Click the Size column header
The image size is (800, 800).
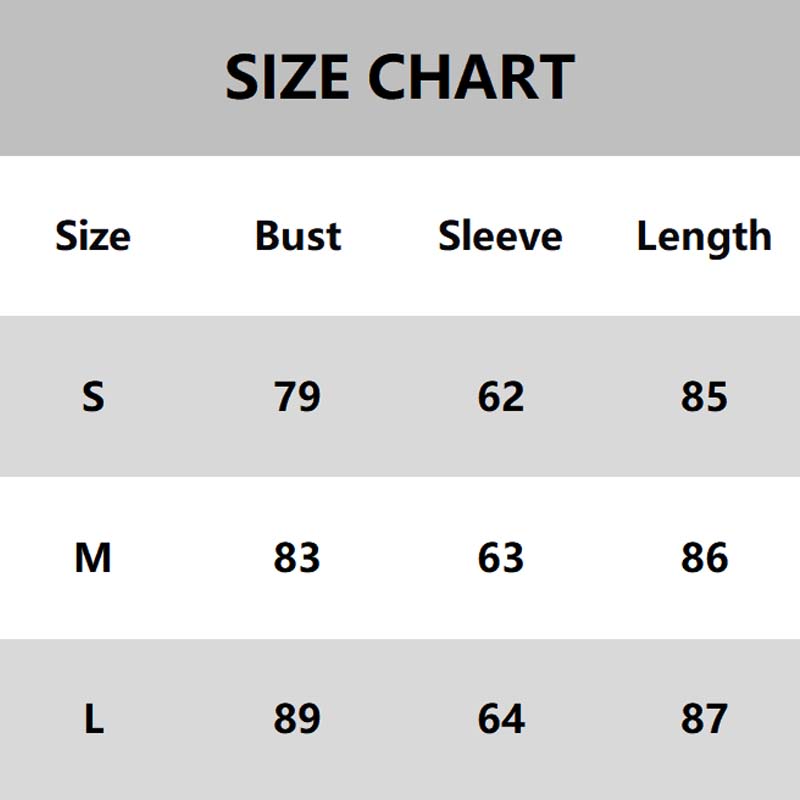pos(93,237)
